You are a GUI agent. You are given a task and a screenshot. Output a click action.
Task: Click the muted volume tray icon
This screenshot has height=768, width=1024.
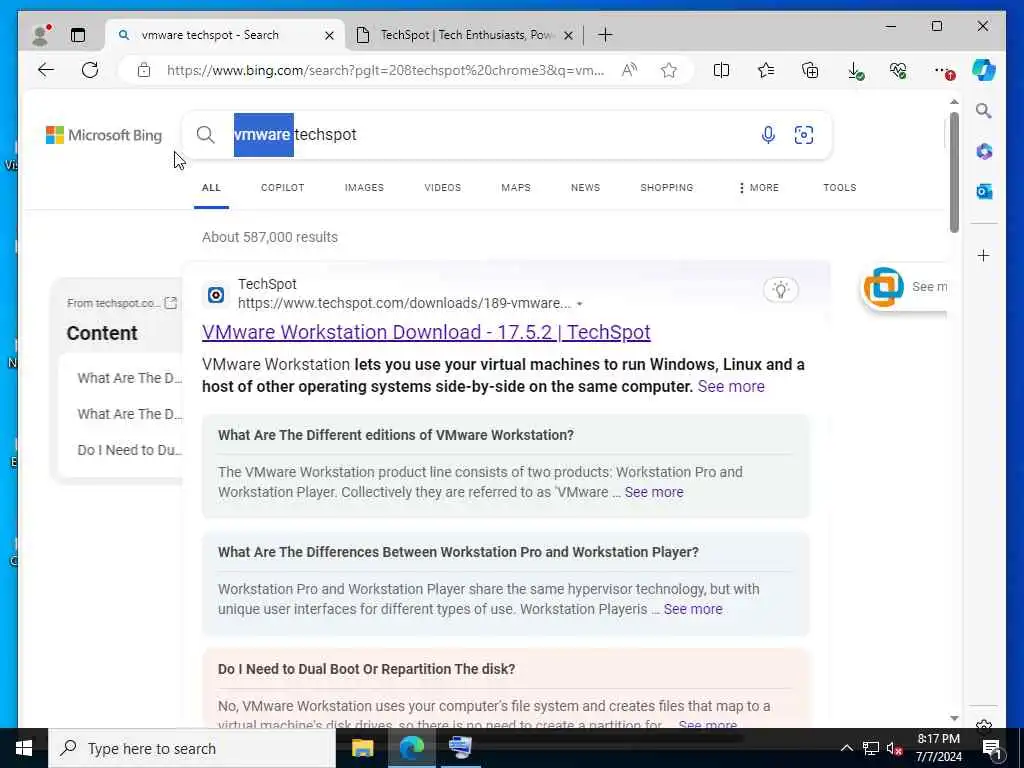point(894,748)
